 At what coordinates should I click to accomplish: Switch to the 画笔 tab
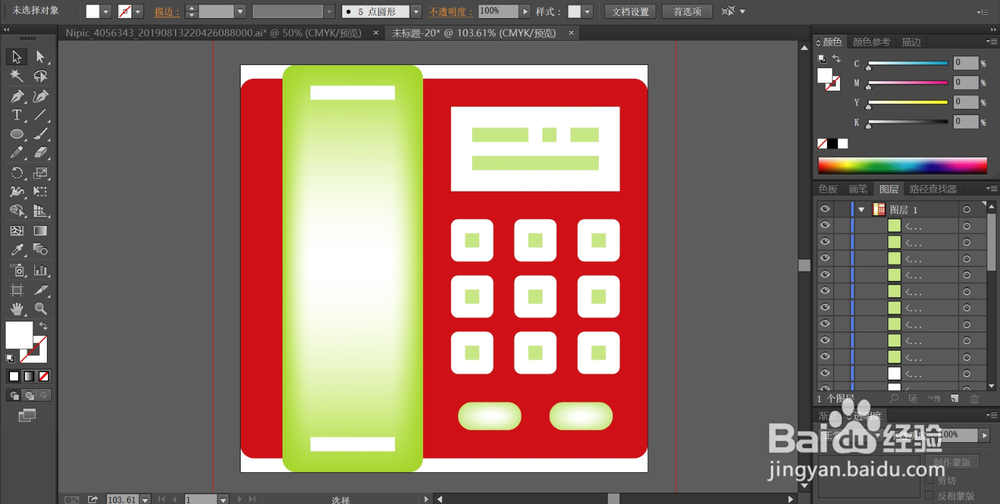coord(858,189)
